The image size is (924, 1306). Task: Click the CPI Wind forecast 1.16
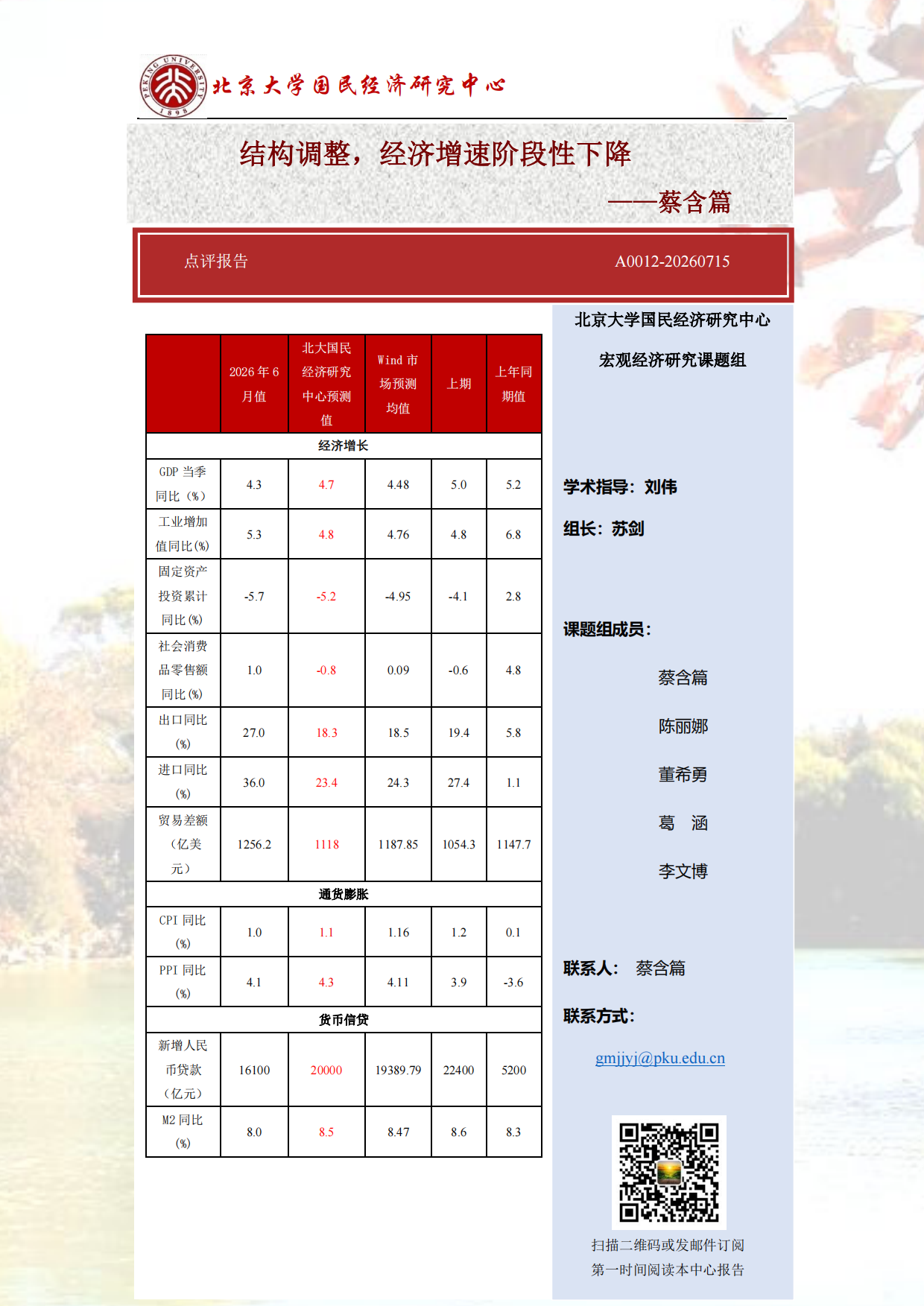398,932
